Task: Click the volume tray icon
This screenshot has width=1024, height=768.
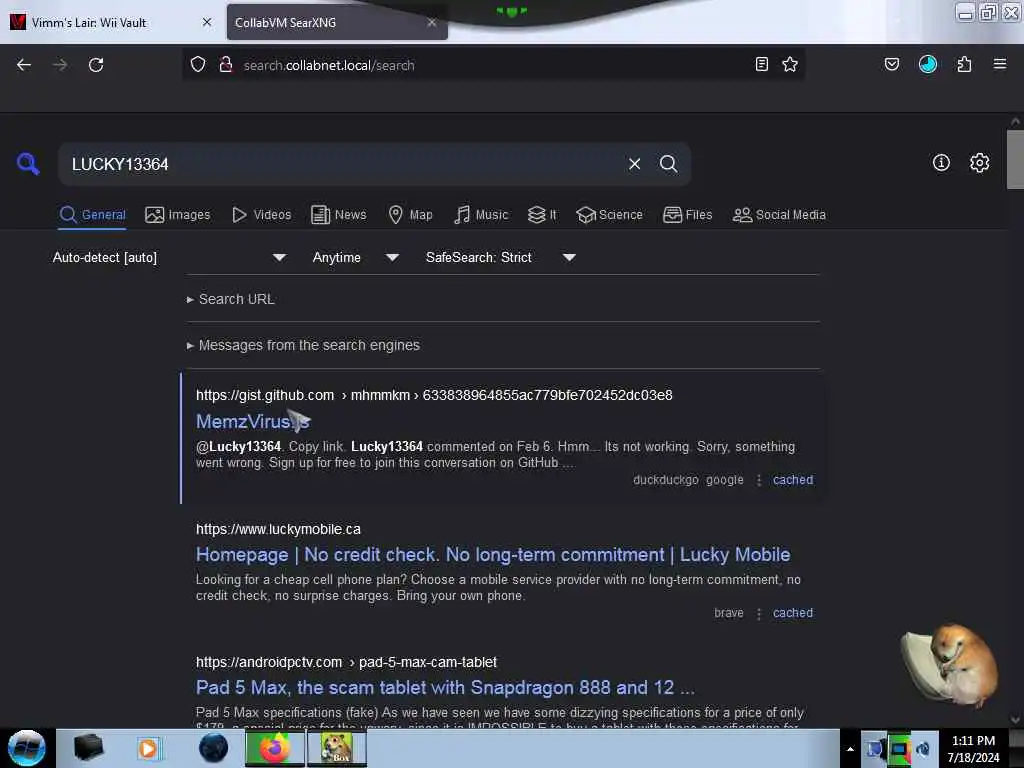Action: point(923,748)
